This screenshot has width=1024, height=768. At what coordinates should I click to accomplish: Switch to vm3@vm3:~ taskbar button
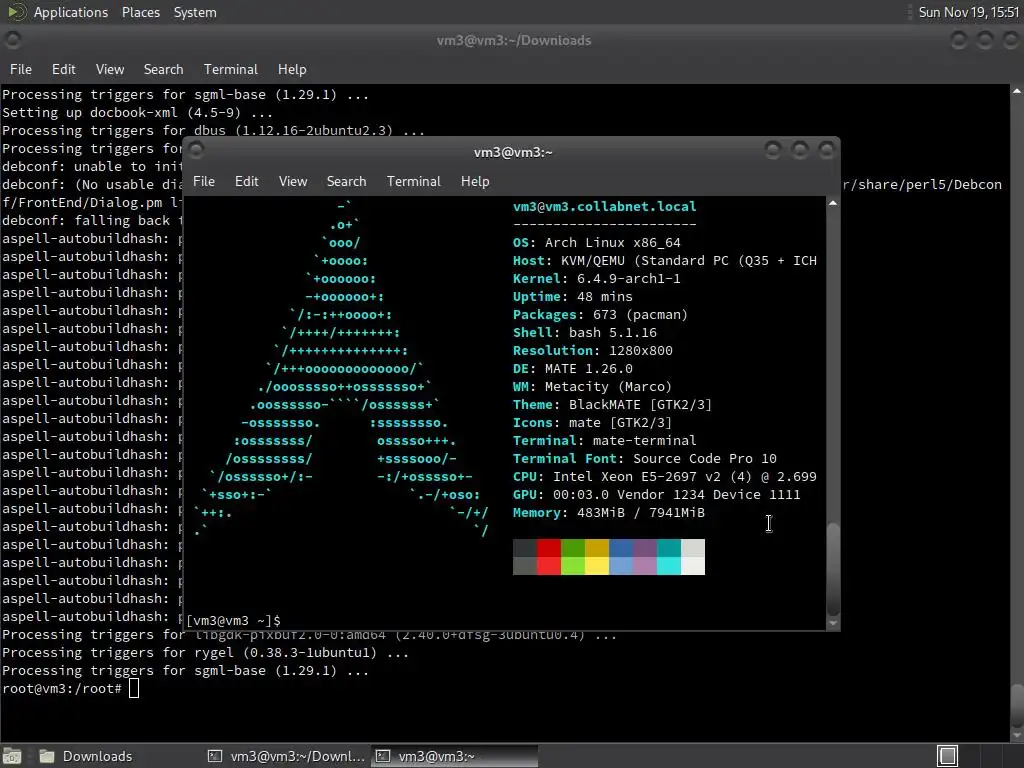tap(455, 756)
